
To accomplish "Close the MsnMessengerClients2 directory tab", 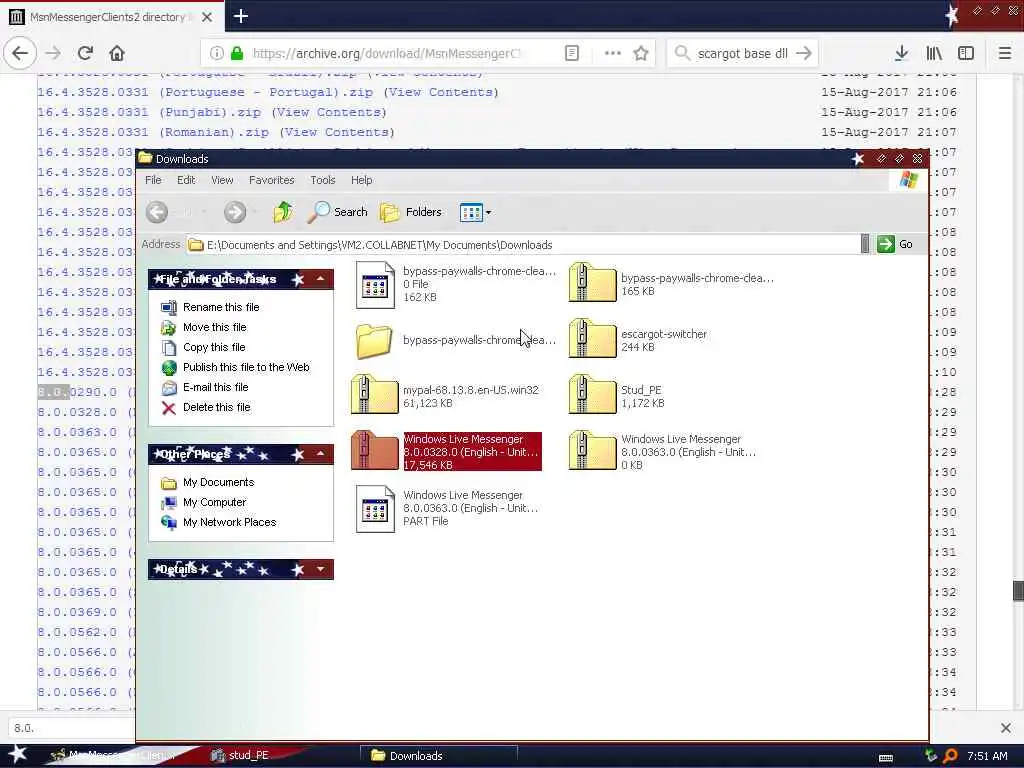I will (x=207, y=17).
